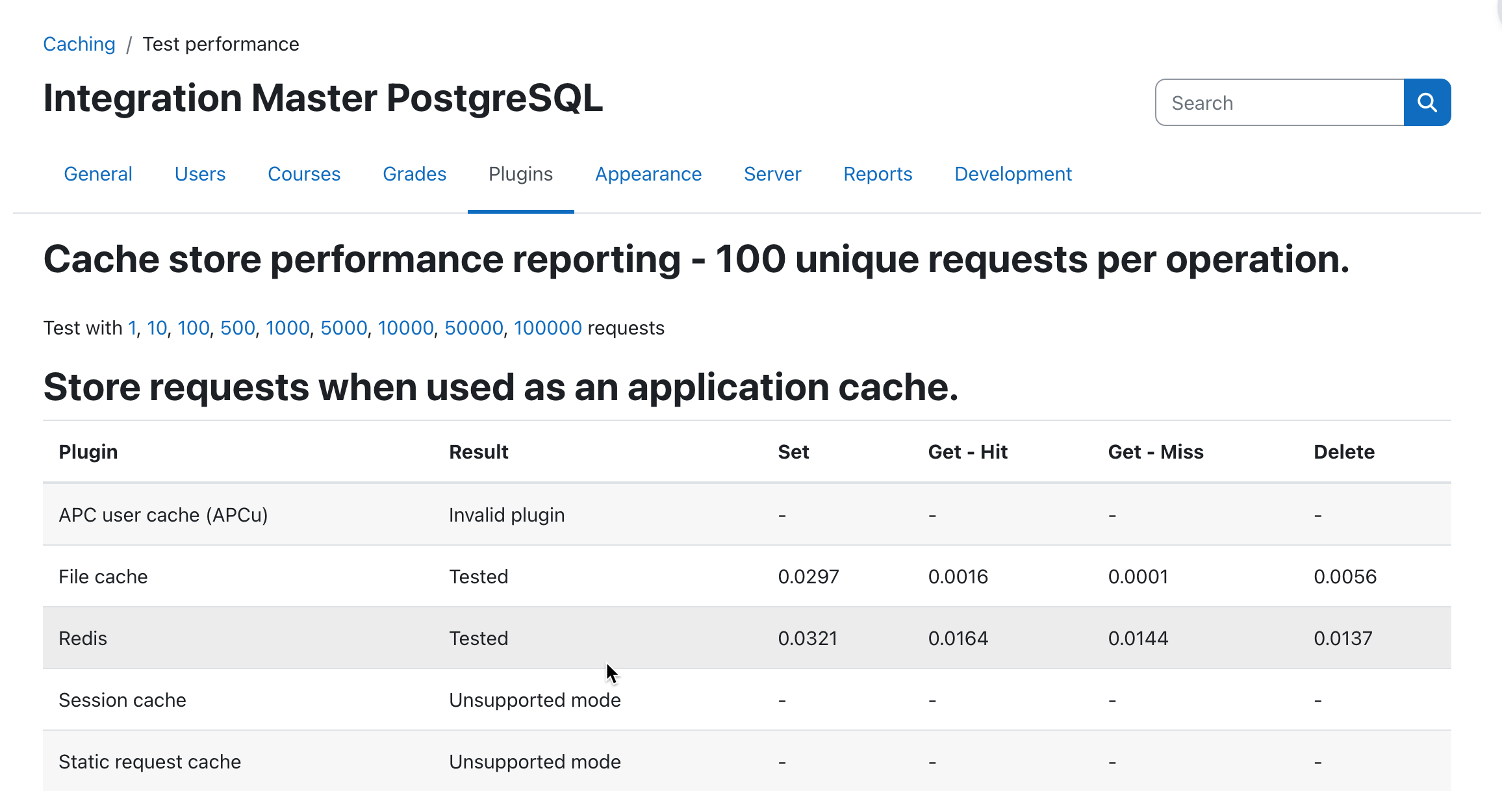Click File cache Get-Miss value 0.0001
This screenshot has height=812, width=1502.
(x=1138, y=577)
